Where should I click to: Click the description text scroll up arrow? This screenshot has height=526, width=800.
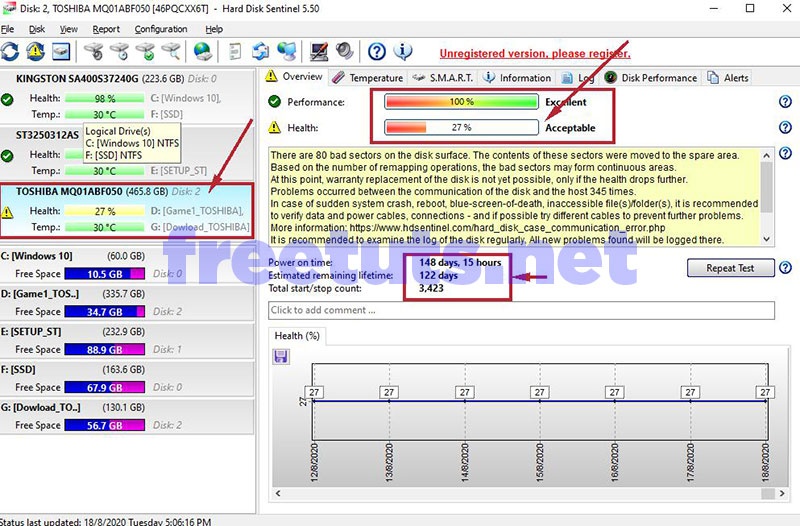(x=766, y=155)
